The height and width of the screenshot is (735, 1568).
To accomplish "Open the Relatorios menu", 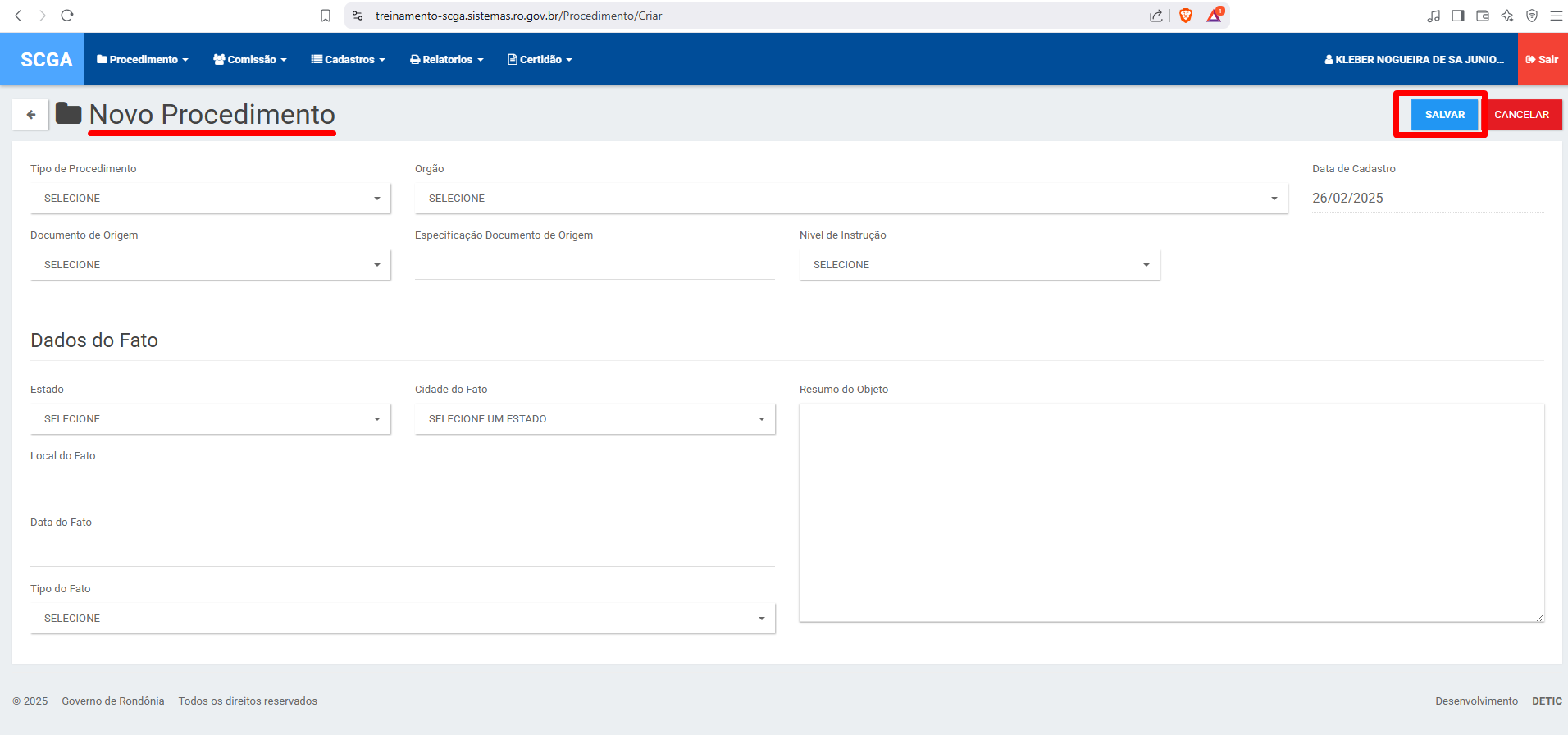I will click(447, 59).
